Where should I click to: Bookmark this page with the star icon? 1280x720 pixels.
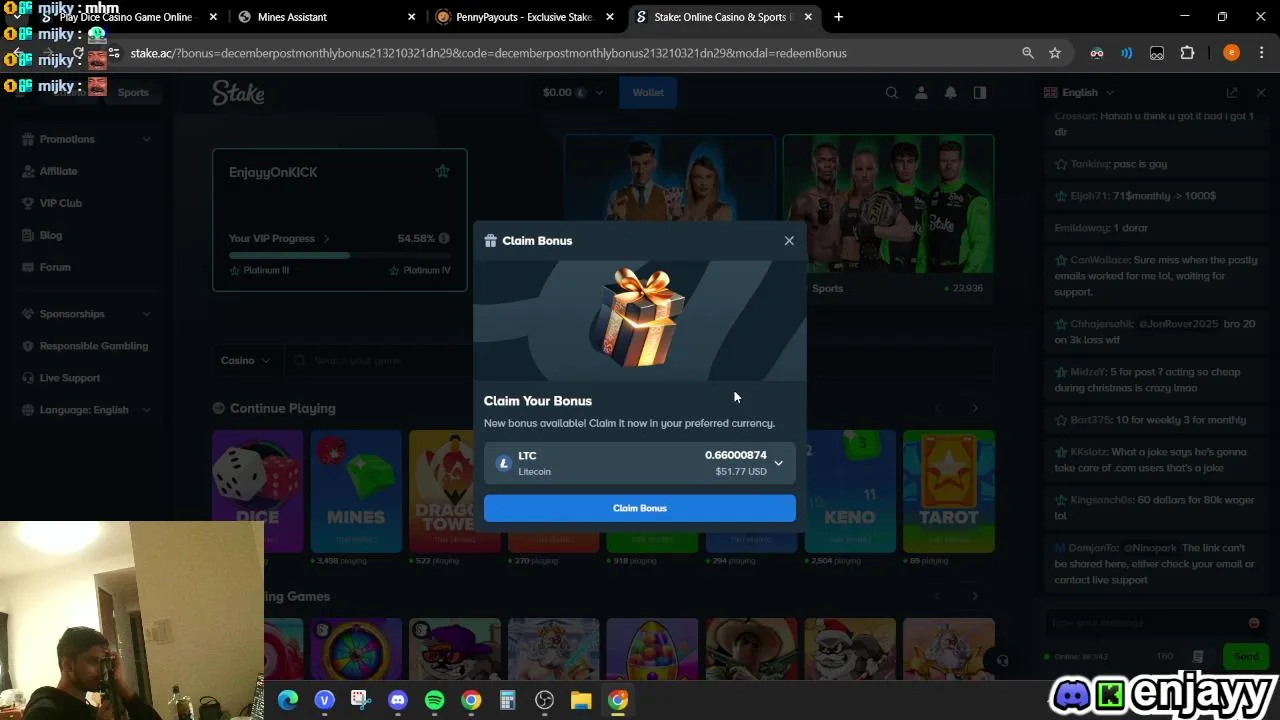1055,53
